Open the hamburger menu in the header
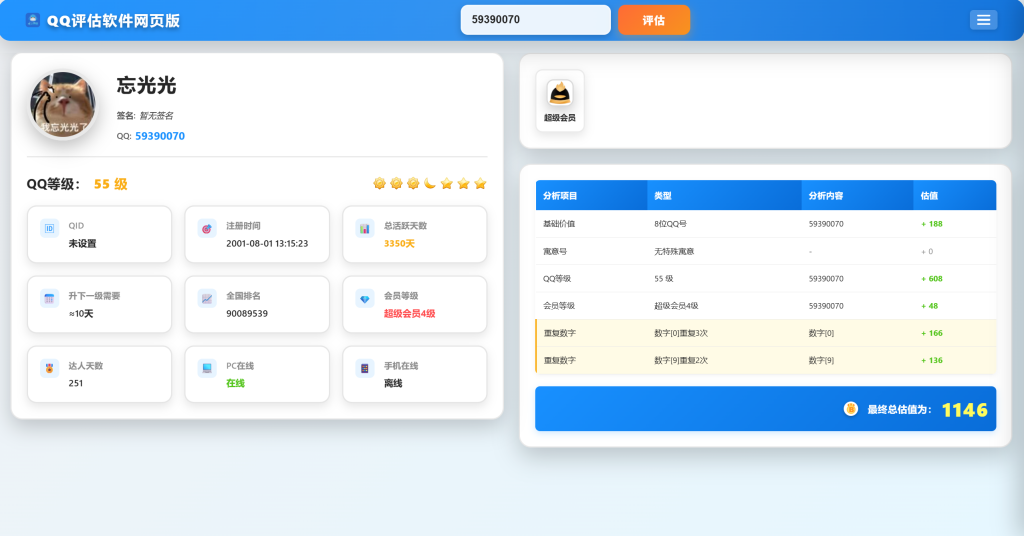 [983, 20]
